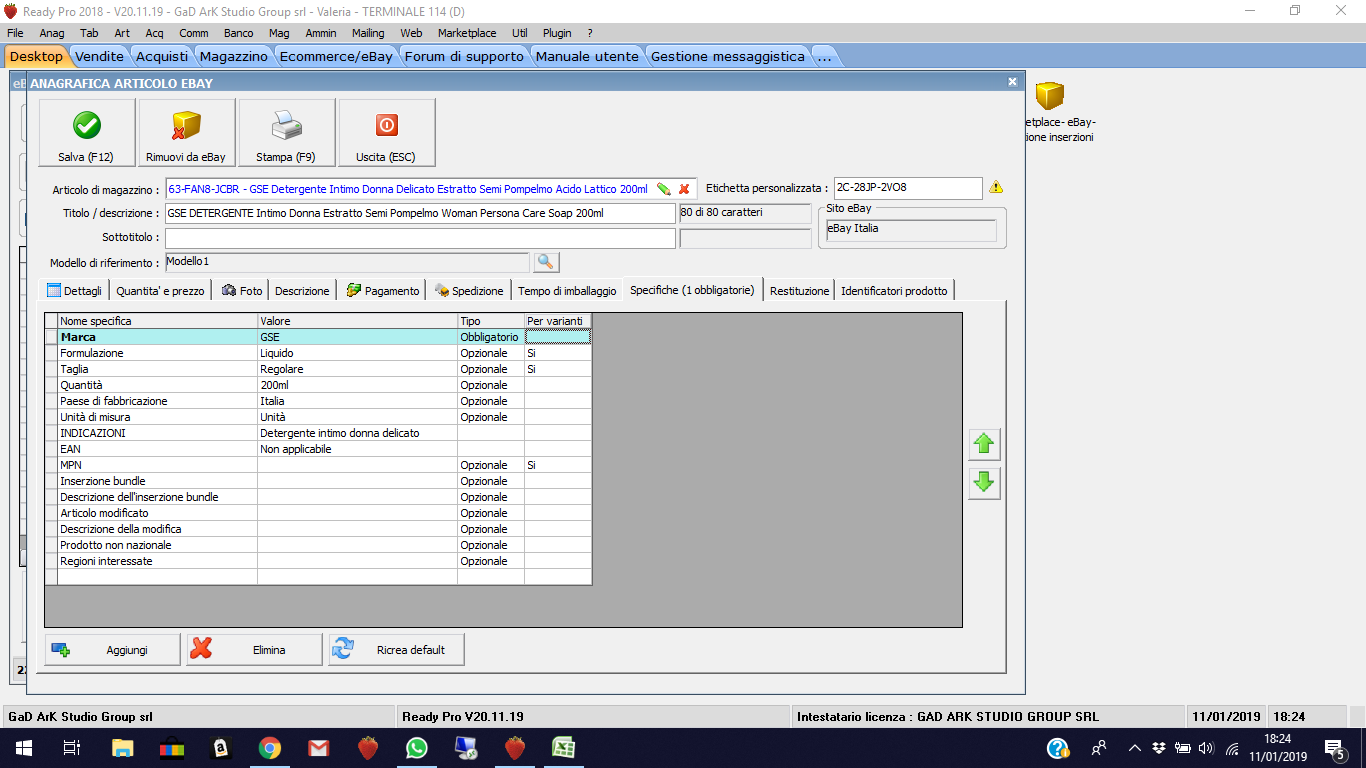
Task: Click the Etichetta personalizzata field
Action: point(908,188)
